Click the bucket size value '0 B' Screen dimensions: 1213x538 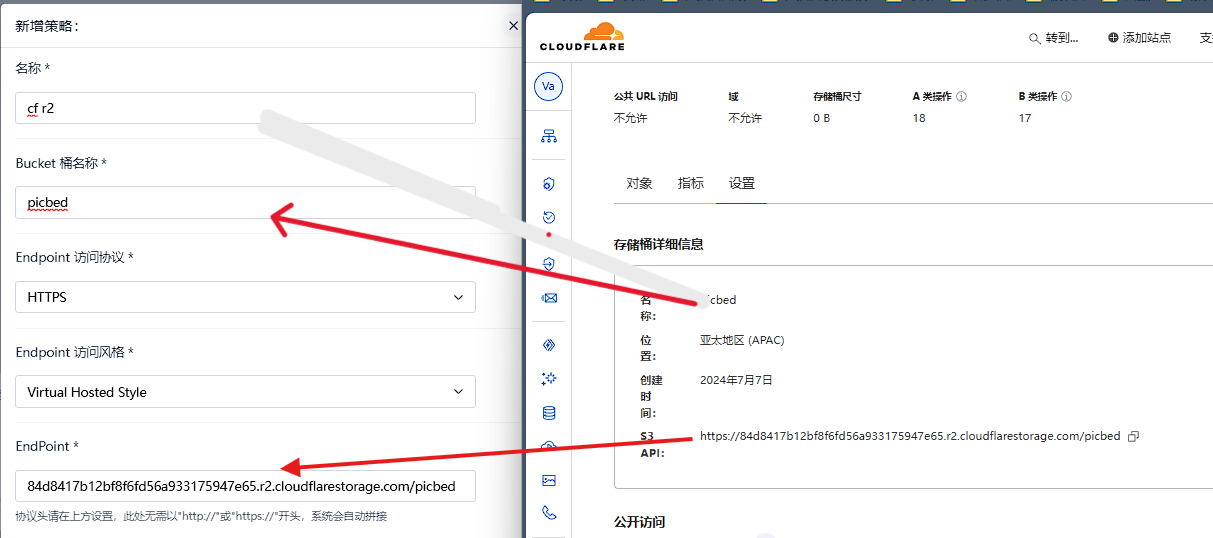(x=822, y=118)
